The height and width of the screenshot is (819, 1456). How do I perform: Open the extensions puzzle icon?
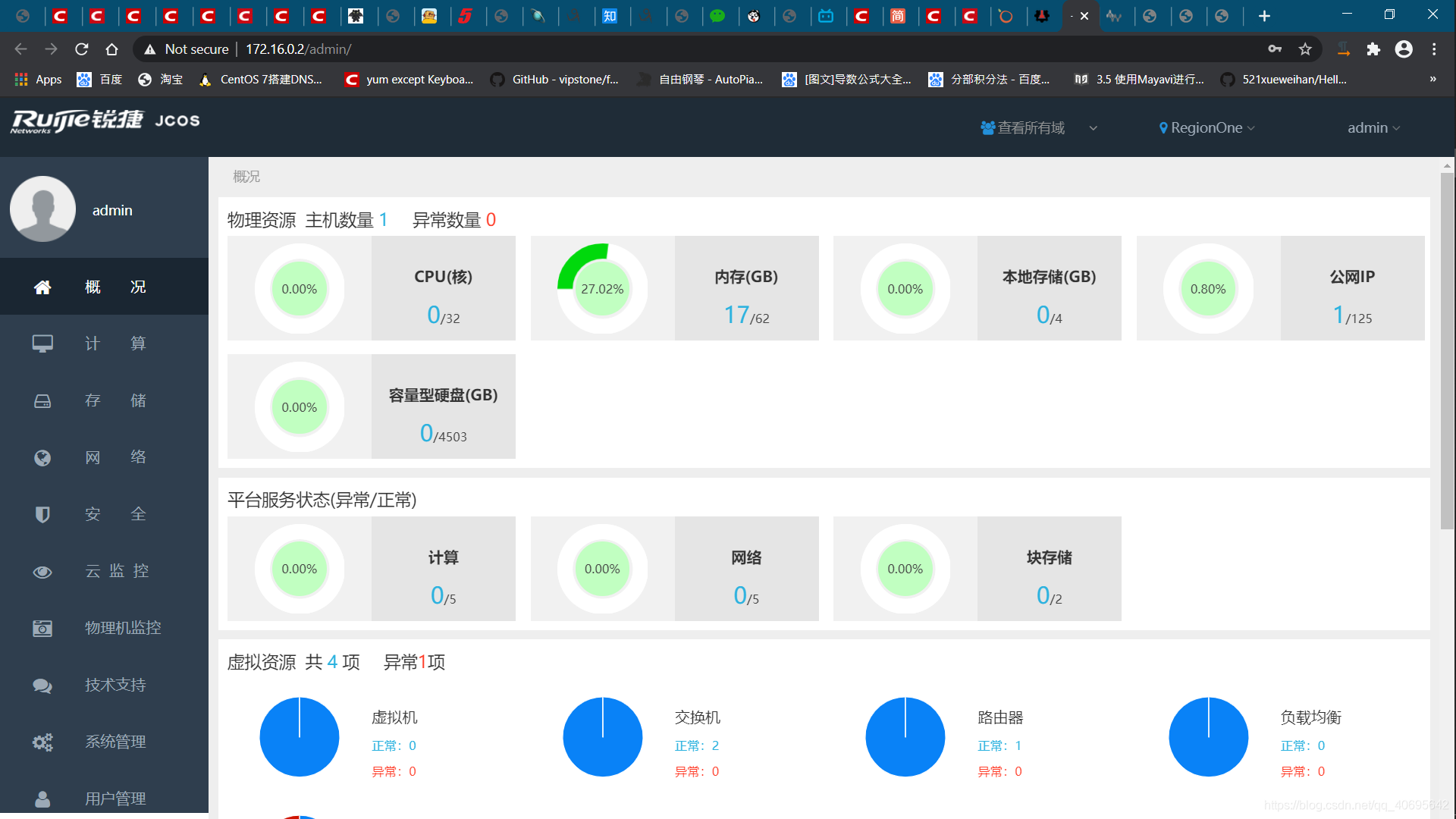[1373, 49]
